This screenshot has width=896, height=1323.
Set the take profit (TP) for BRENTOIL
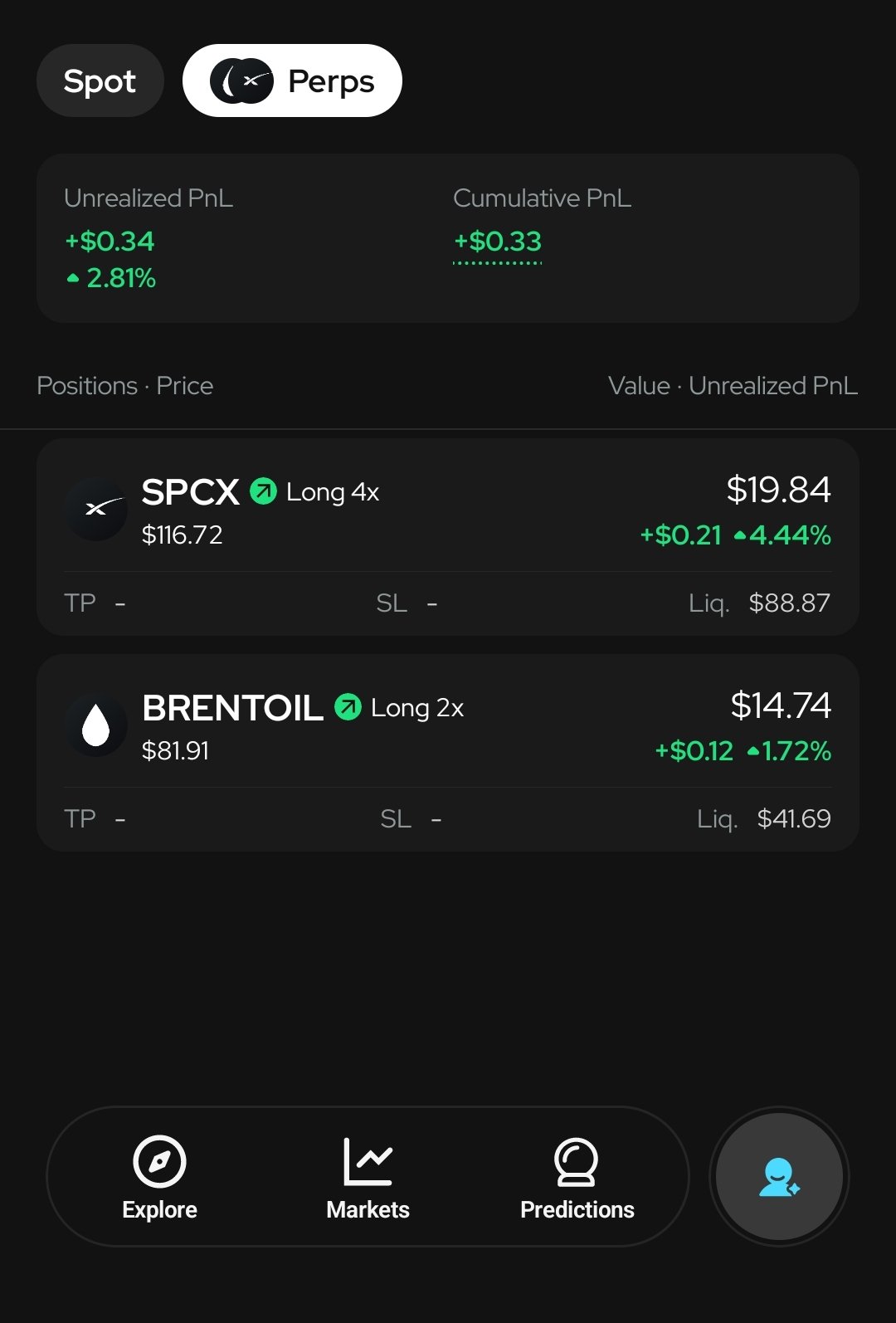95,818
